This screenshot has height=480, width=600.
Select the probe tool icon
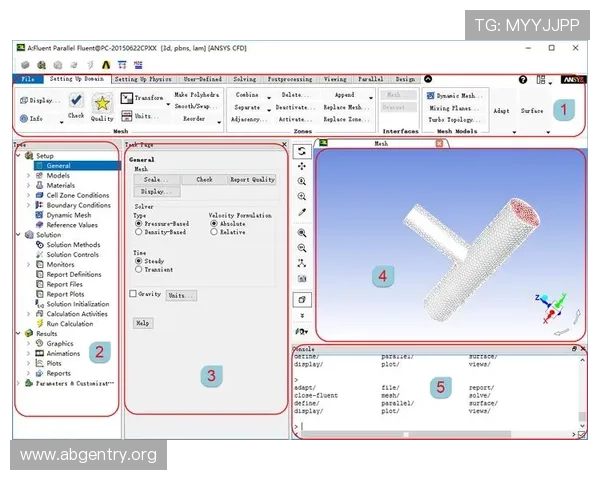302,212
